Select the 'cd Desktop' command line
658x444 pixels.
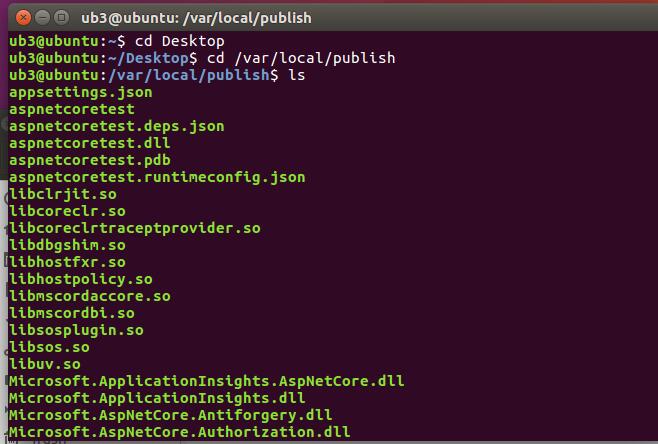(x=180, y=41)
